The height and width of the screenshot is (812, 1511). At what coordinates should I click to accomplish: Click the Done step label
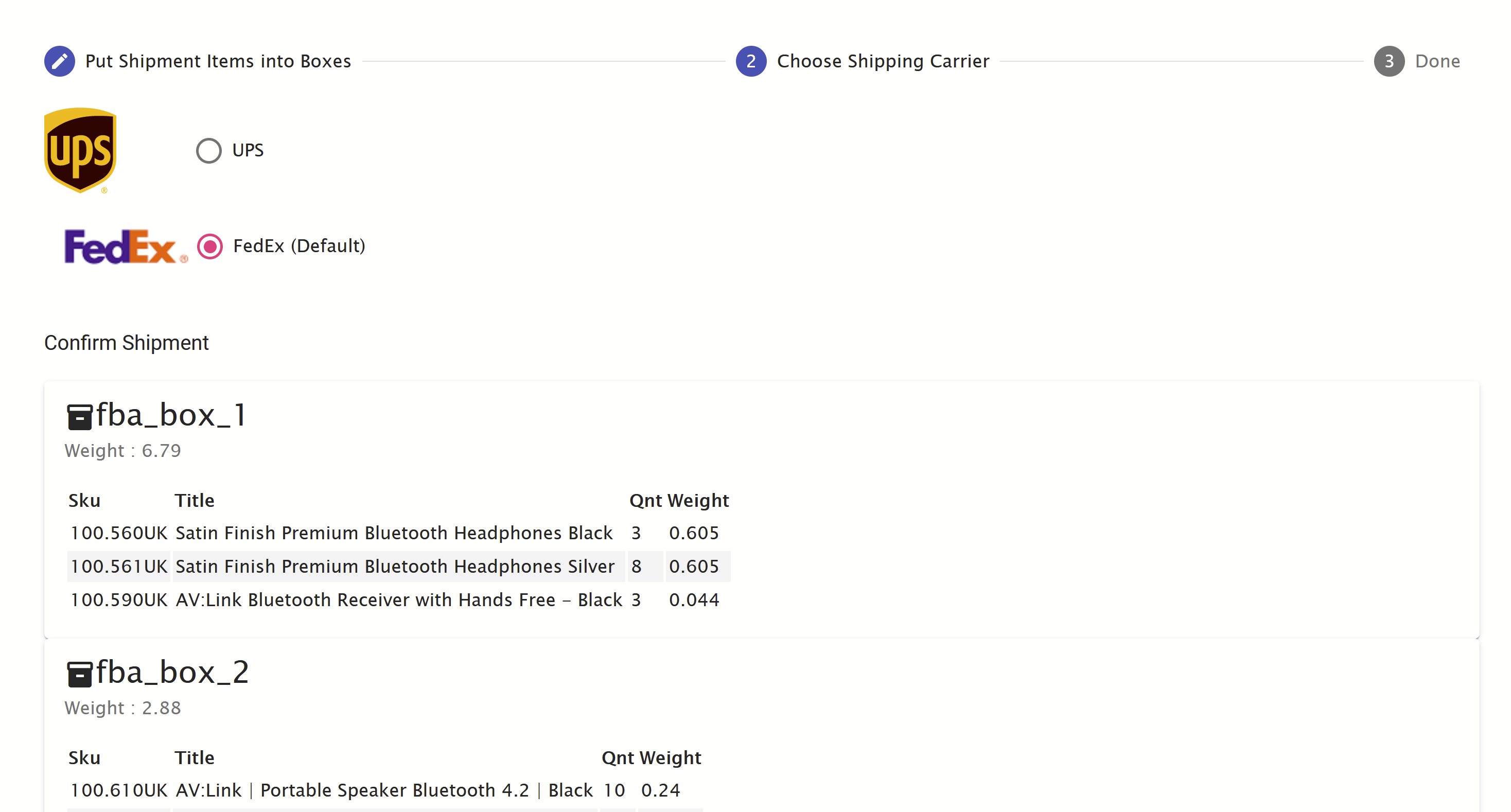pyautogui.click(x=1437, y=61)
